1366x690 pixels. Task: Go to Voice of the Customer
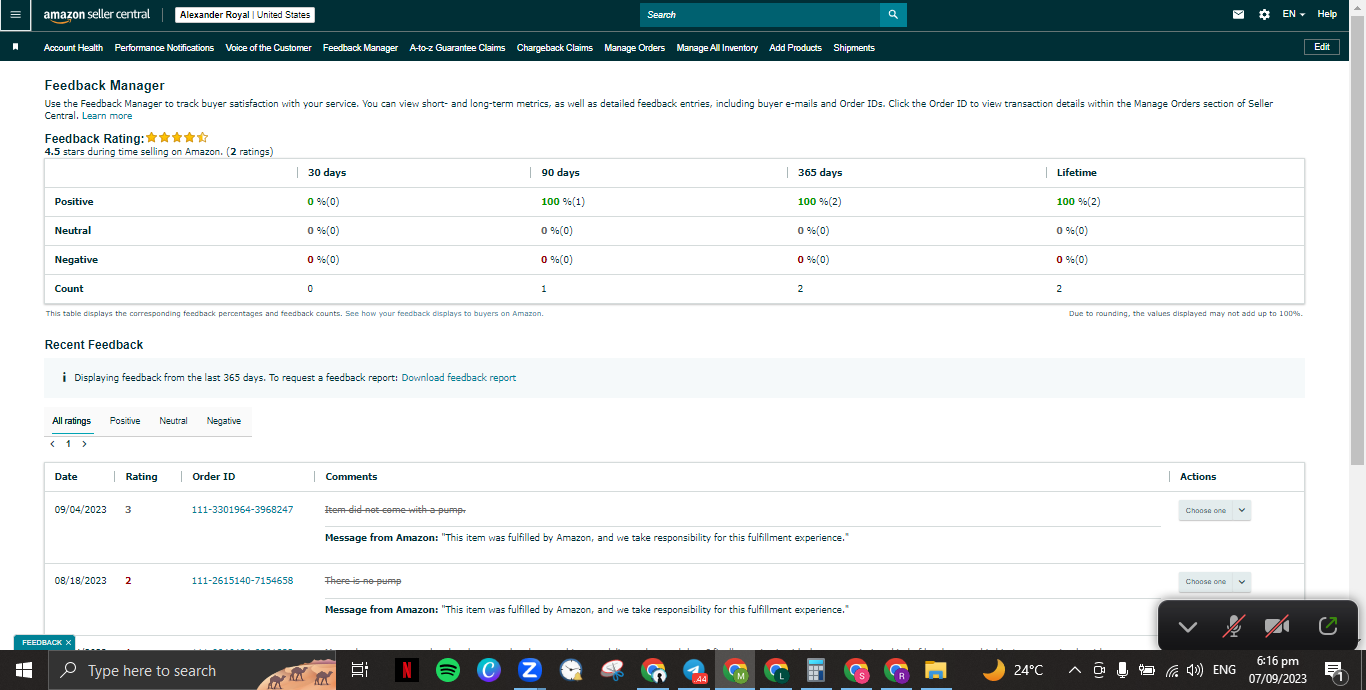[268, 47]
